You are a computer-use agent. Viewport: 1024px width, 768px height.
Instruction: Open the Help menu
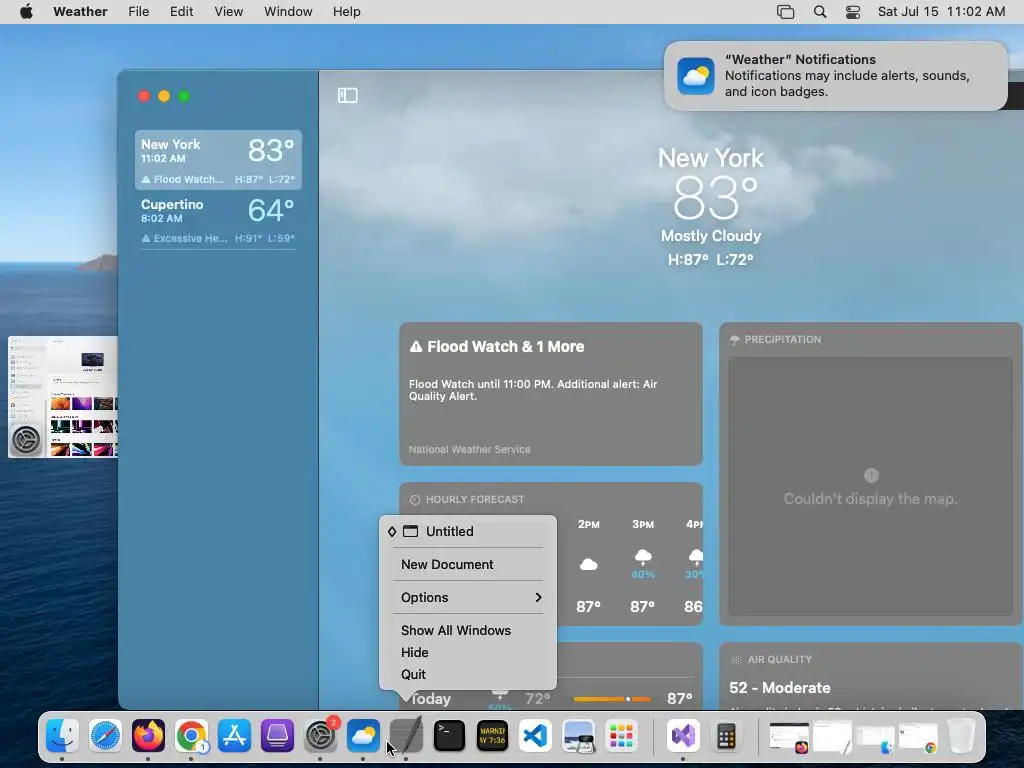pyautogui.click(x=347, y=12)
